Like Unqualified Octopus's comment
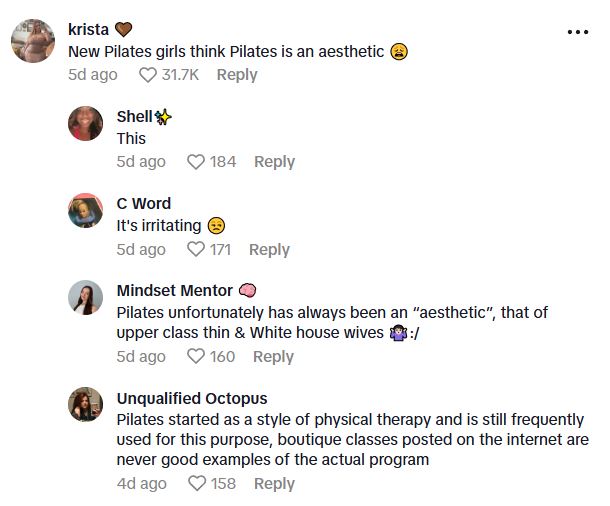 coord(196,484)
